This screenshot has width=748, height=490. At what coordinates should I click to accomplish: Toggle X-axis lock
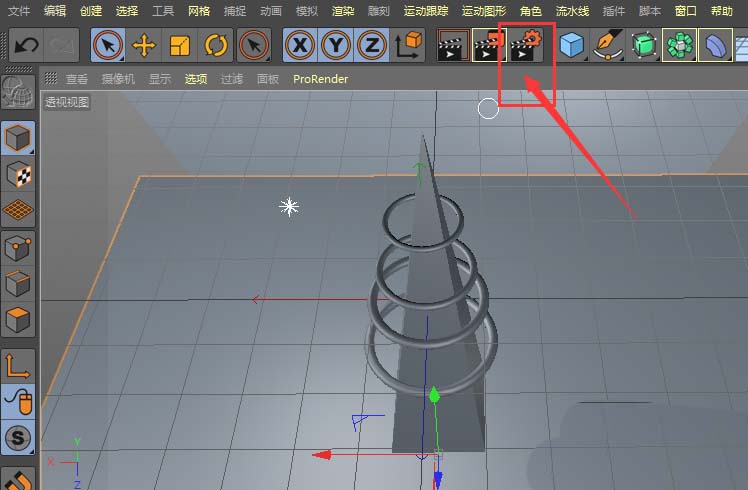coord(300,45)
